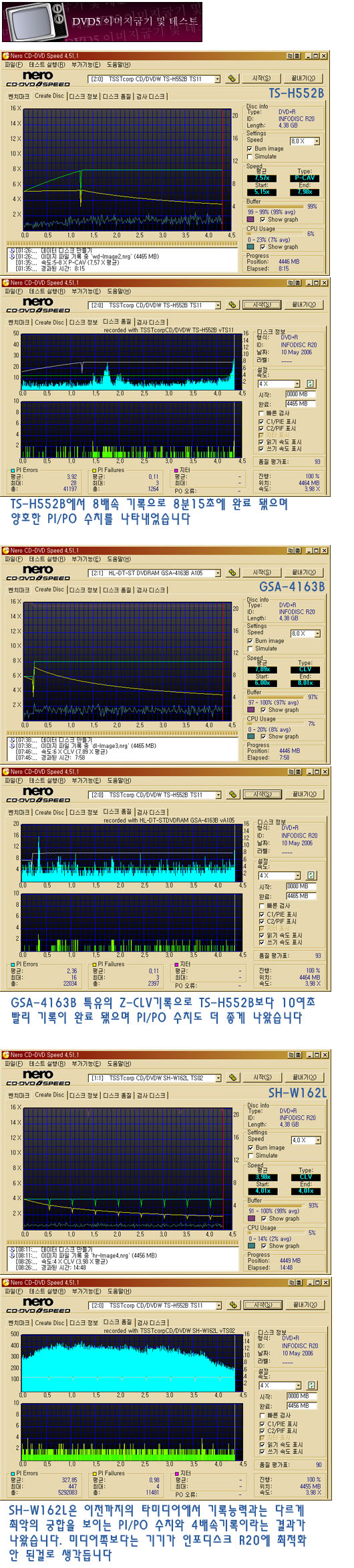
Task: Enable Simulate in TS-H552B burn window
Action: pos(250,157)
